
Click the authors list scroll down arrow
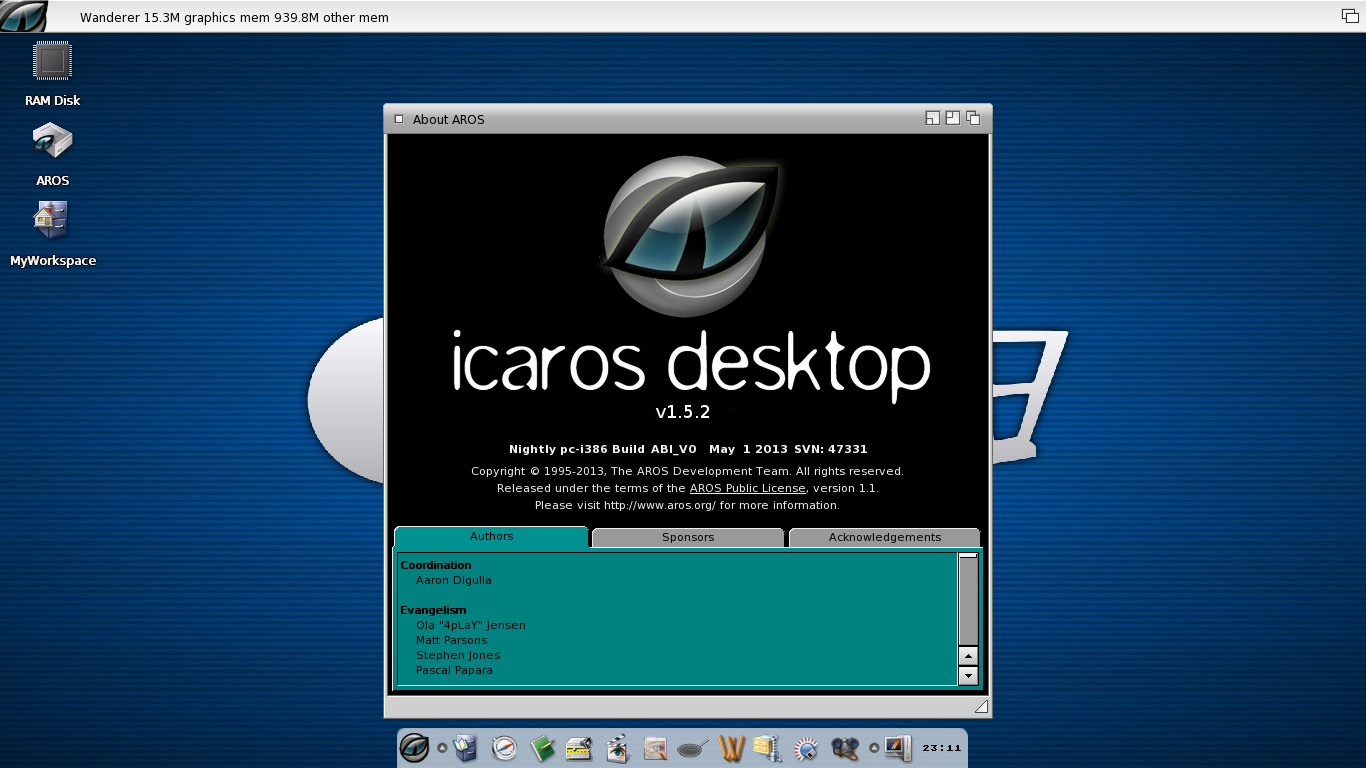tap(967, 675)
